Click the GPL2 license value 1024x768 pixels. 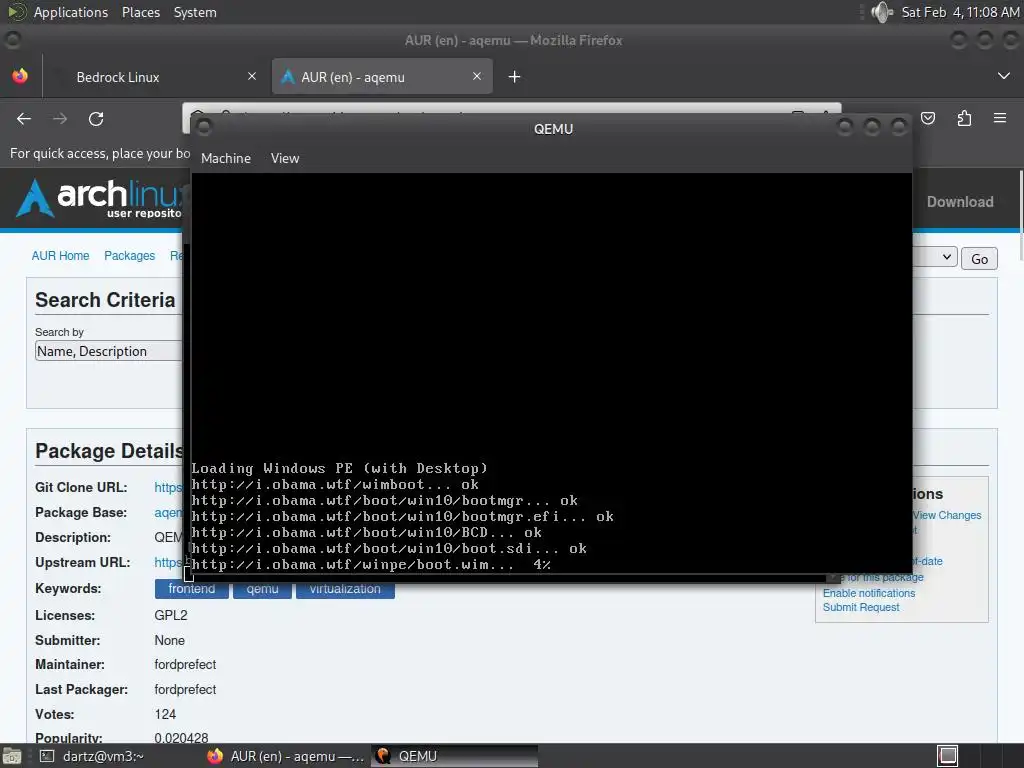170,615
